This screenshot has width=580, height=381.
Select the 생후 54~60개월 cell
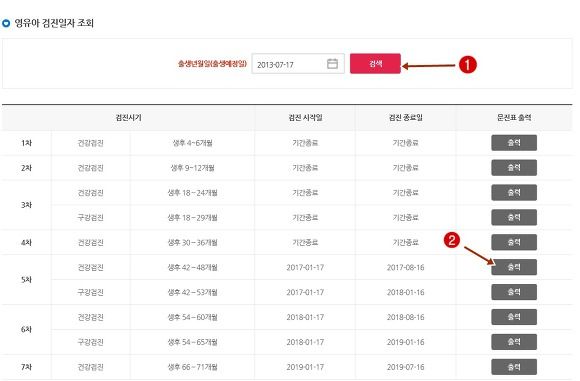[192, 317]
